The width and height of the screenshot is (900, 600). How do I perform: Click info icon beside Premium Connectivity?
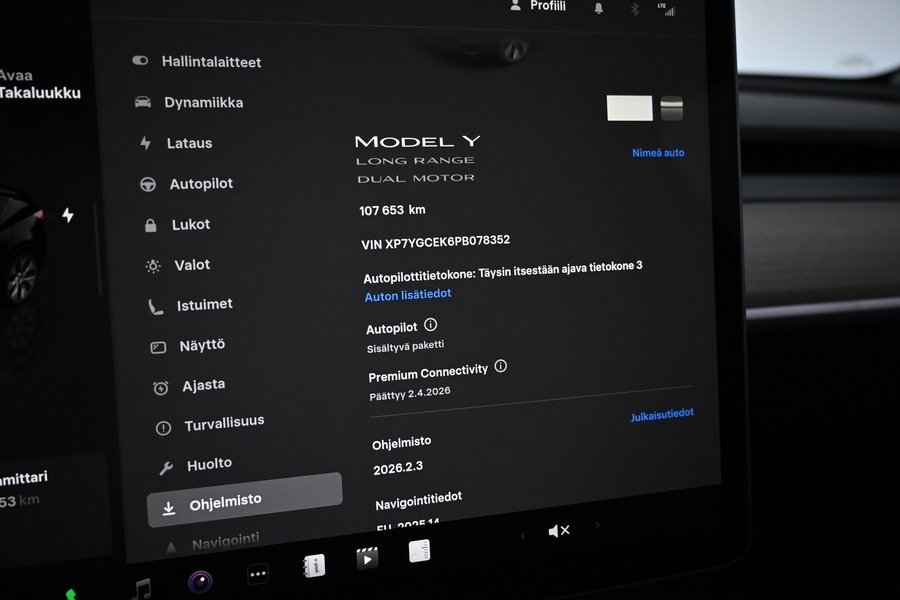click(501, 366)
